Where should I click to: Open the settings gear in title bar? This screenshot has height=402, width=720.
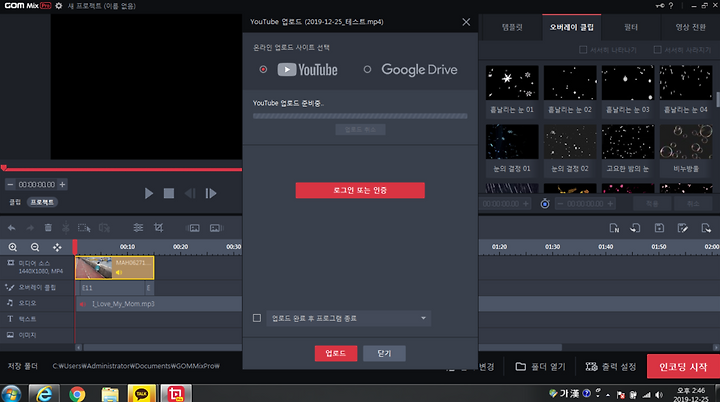pyautogui.click(x=59, y=6)
